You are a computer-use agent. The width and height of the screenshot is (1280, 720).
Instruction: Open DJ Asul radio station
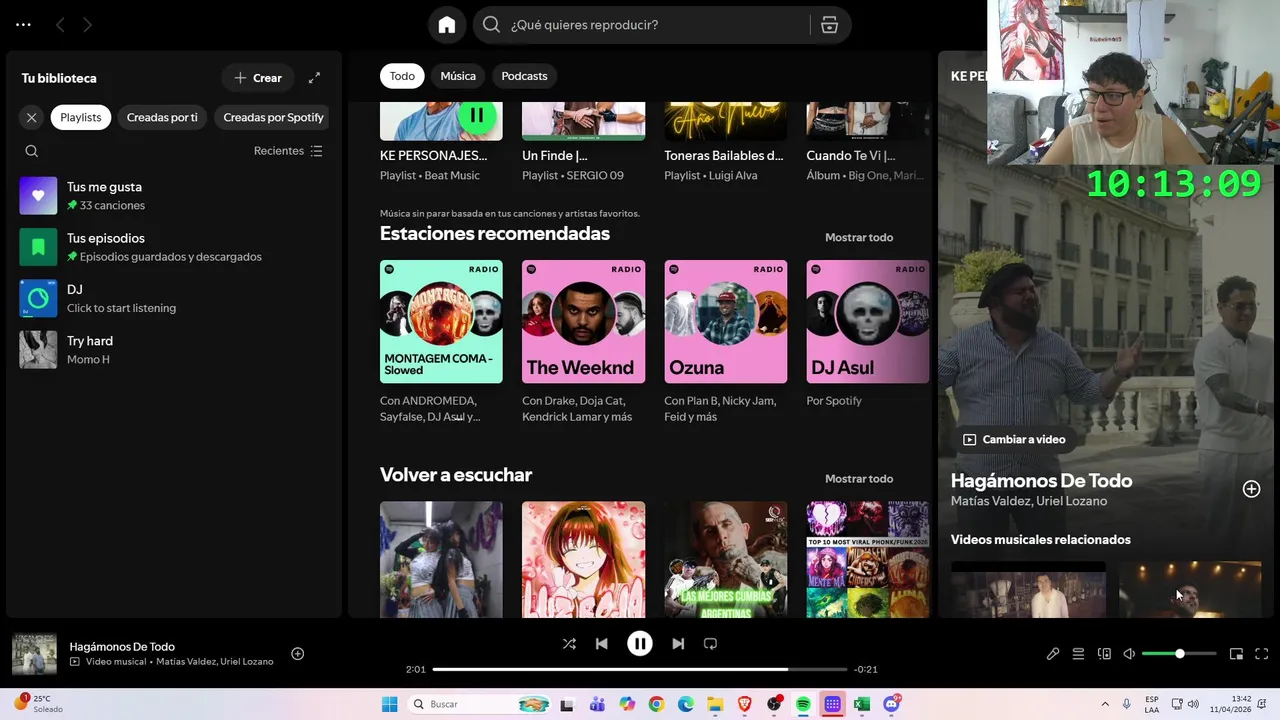point(867,335)
